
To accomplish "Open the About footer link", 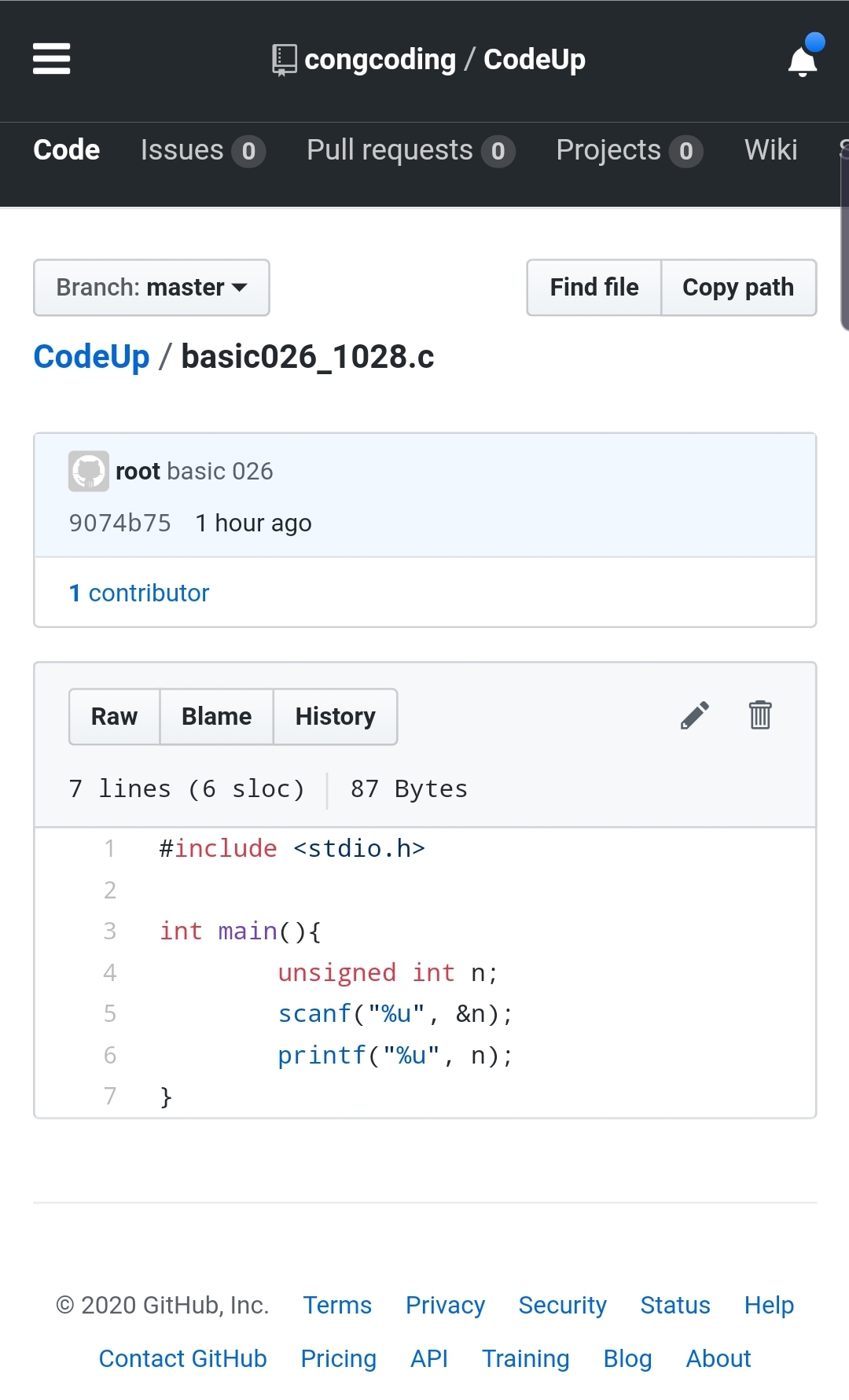I will (719, 1358).
